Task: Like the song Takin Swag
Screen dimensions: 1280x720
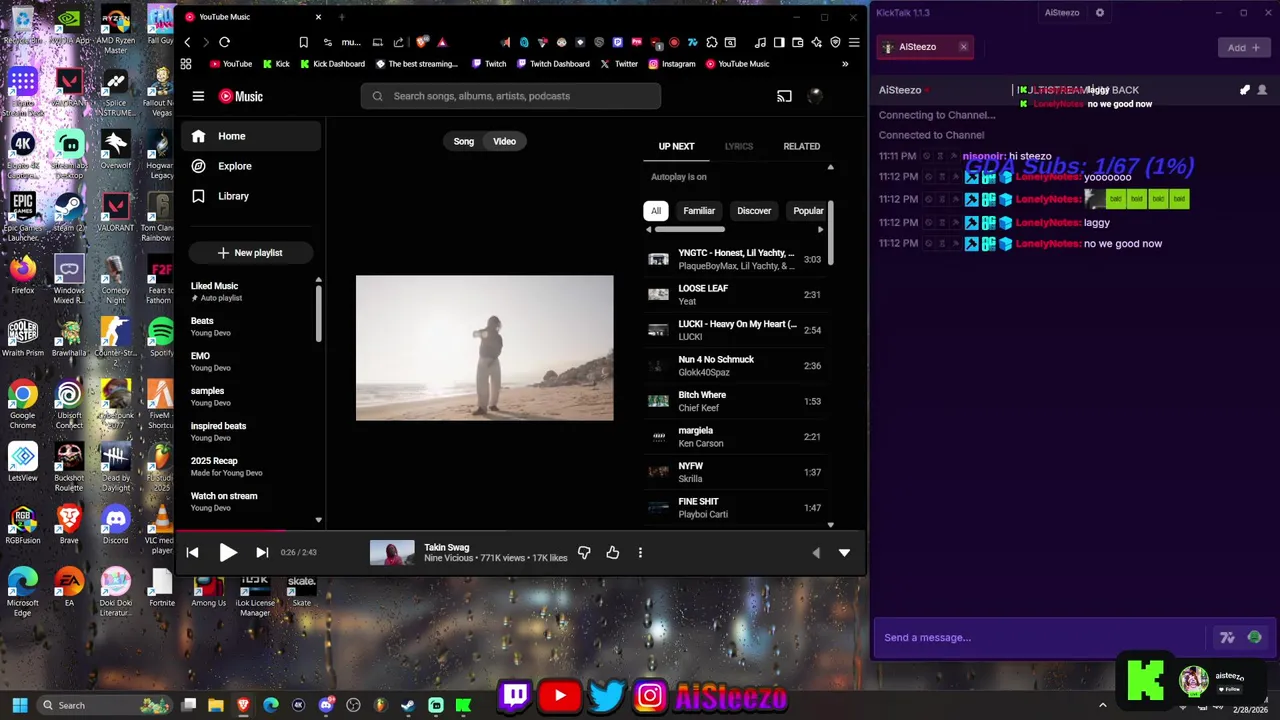Action: [x=612, y=552]
